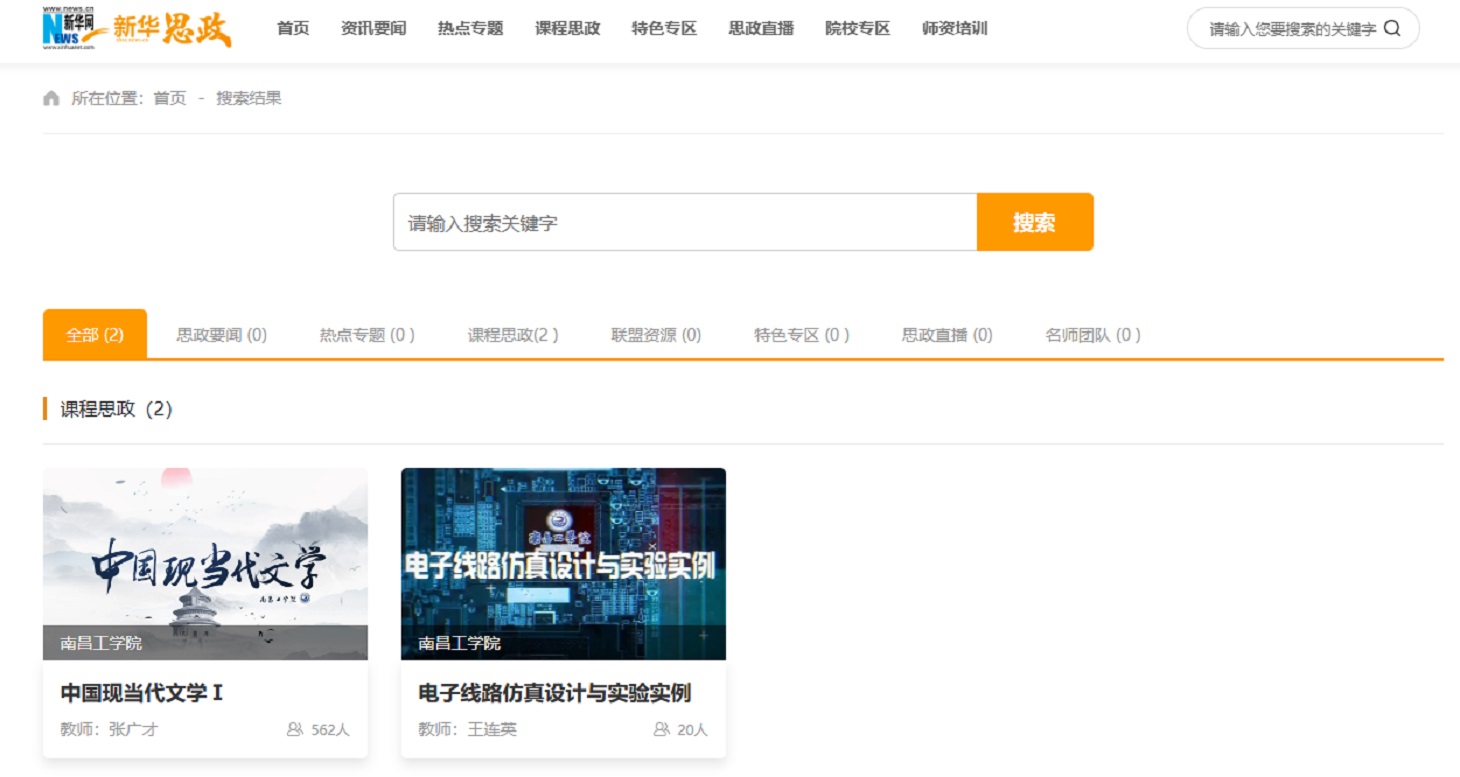This screenshot has height=777, width=1460.
Task: Select 课程思政 in the top navigation
Action: [567, 28]
